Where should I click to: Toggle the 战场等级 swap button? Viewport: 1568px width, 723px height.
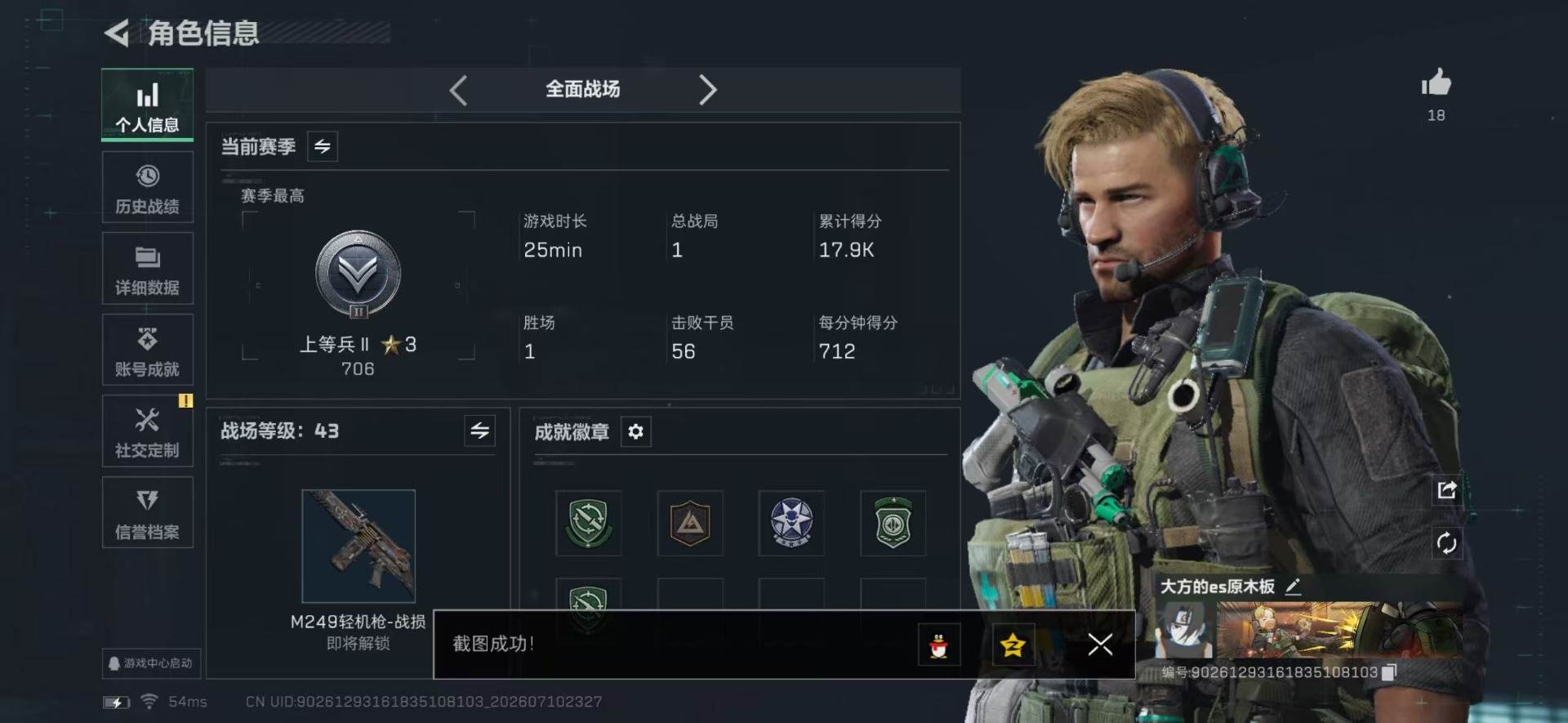(480, 430)
